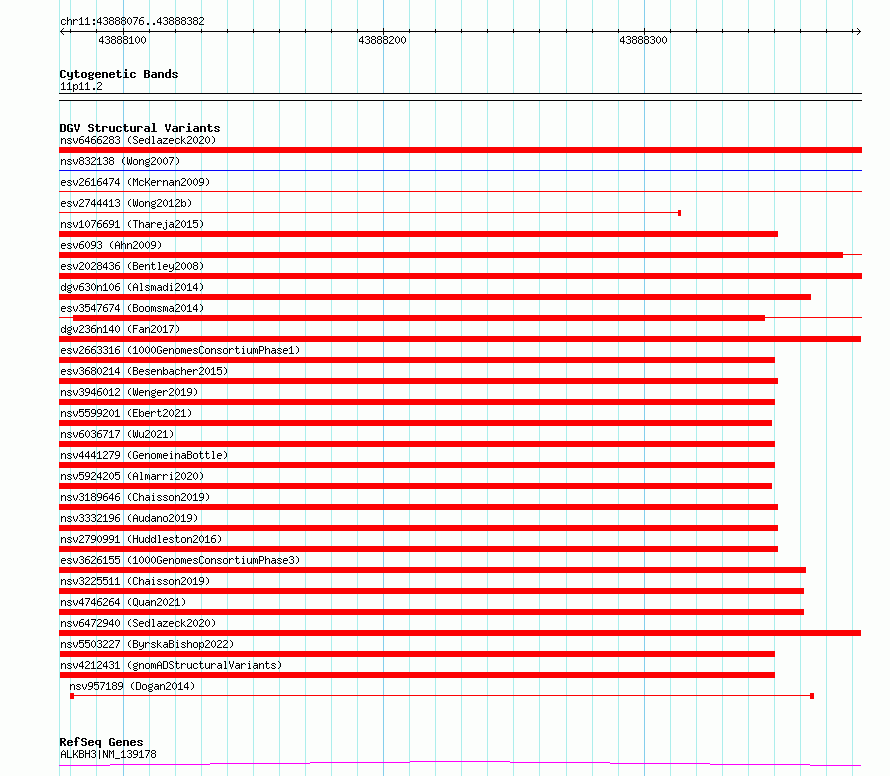The height and width of the screenshot is (776, 890).
Task: Select esv3547674 (Boomsma2014) label
Action: [132, 308]
